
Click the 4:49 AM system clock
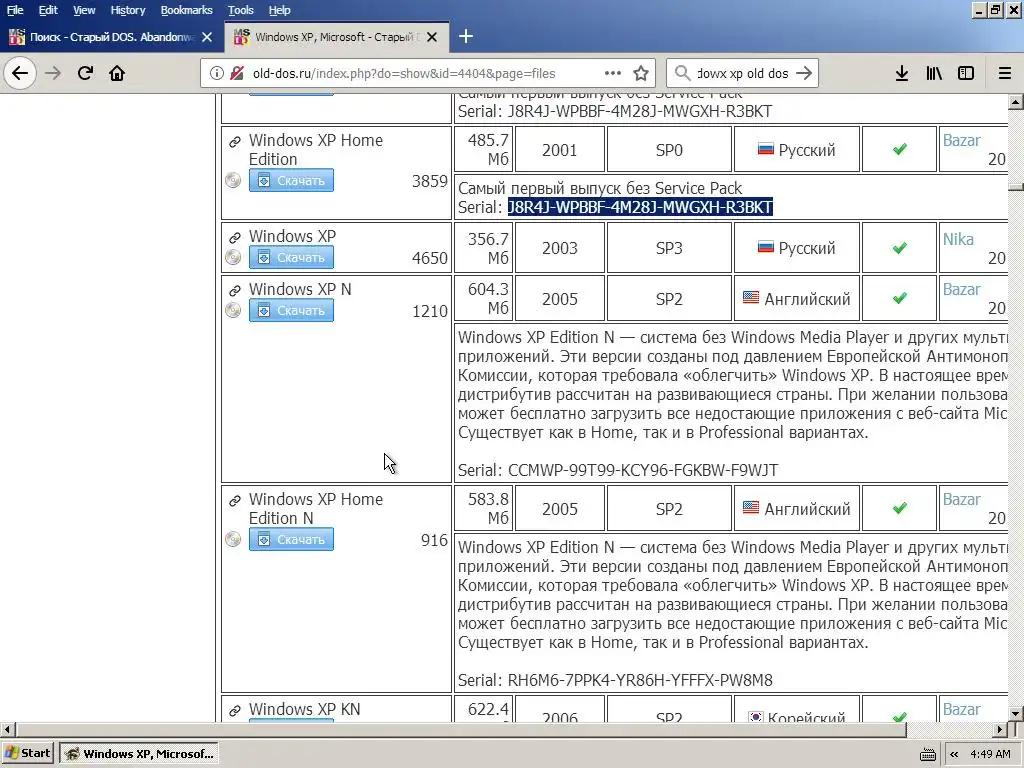point(991,754)
